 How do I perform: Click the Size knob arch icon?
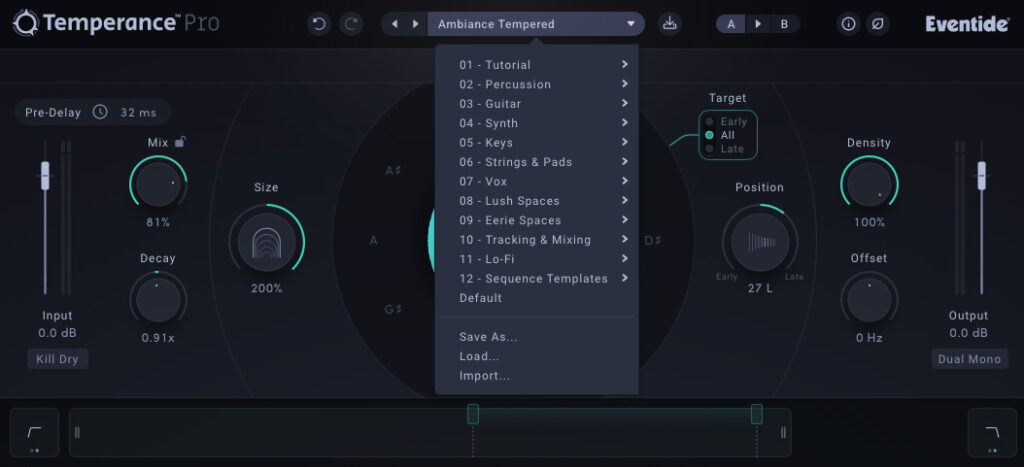266,242
